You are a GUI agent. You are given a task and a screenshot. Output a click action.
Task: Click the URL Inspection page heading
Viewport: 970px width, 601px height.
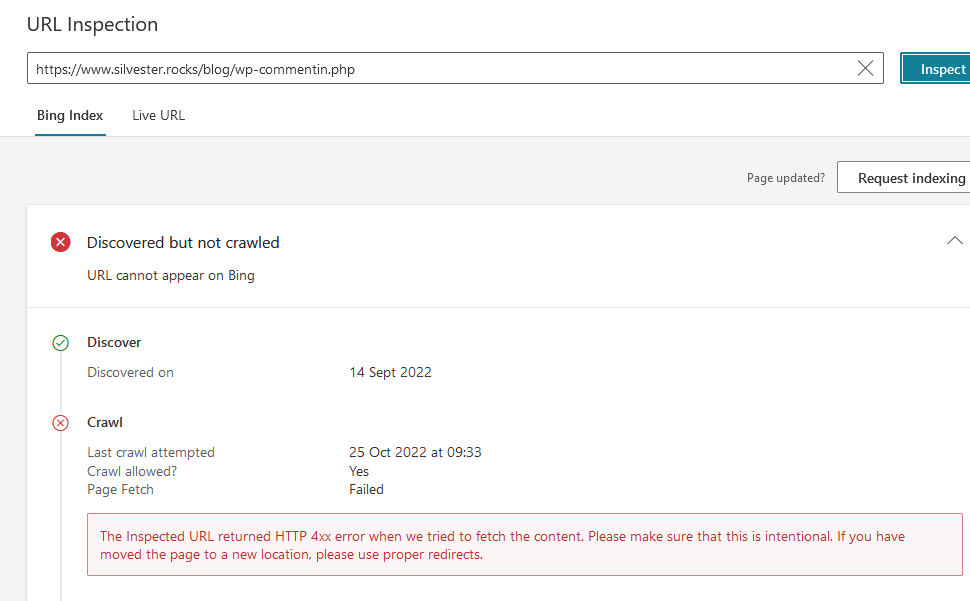tap(92, 24)
